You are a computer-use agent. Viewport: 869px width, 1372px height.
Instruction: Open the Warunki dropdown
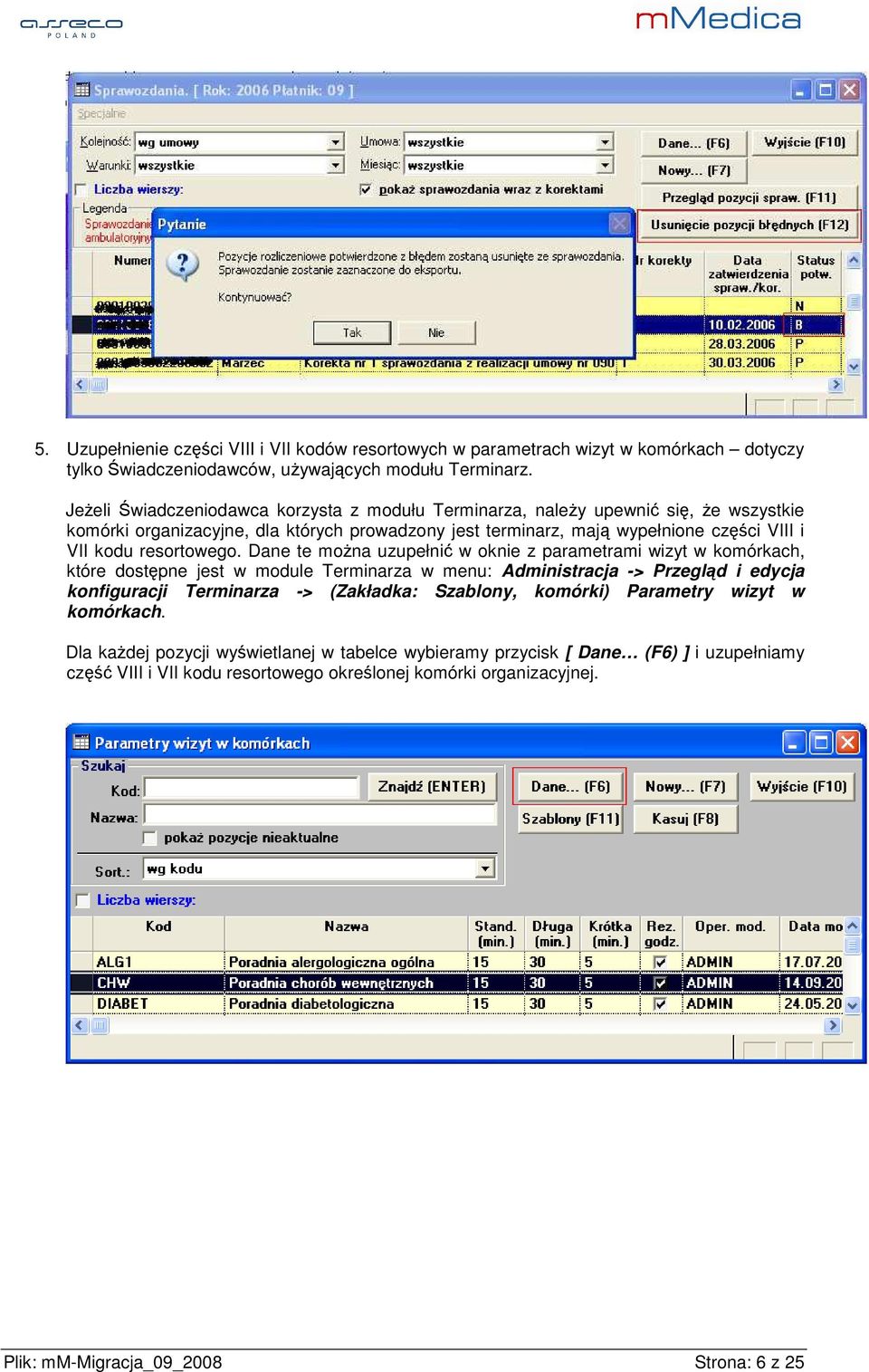[x=336, y=165]
